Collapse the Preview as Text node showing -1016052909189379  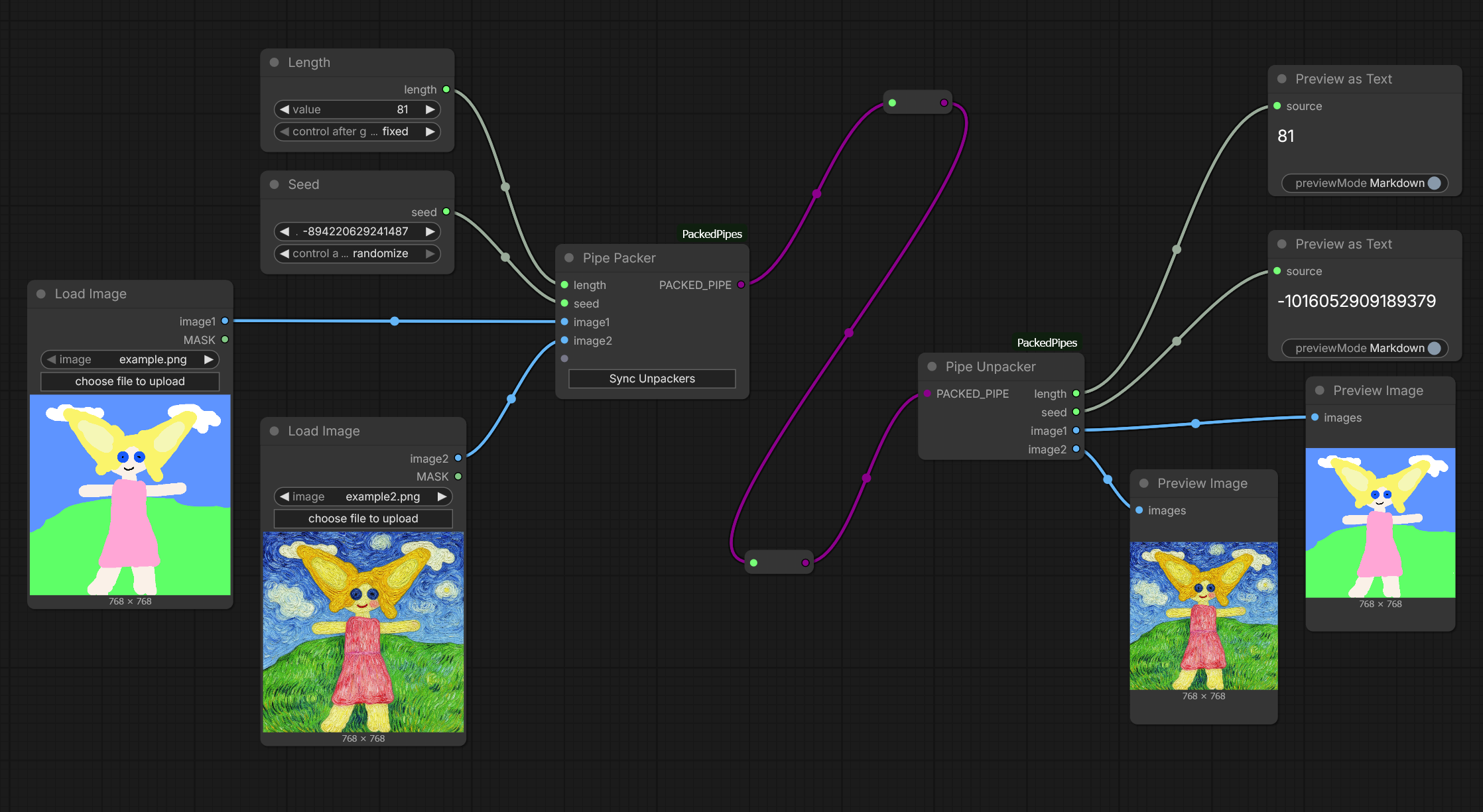(1282, 244)
